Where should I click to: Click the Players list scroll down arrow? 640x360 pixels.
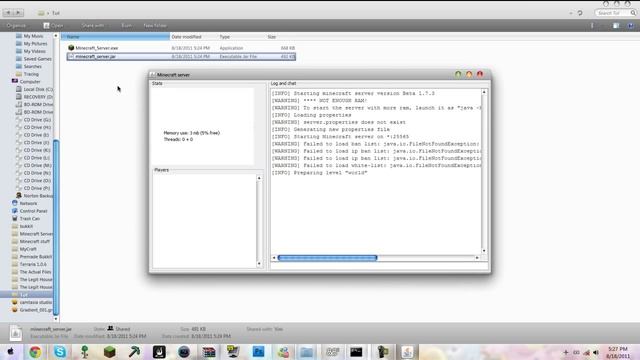[259, 264]
